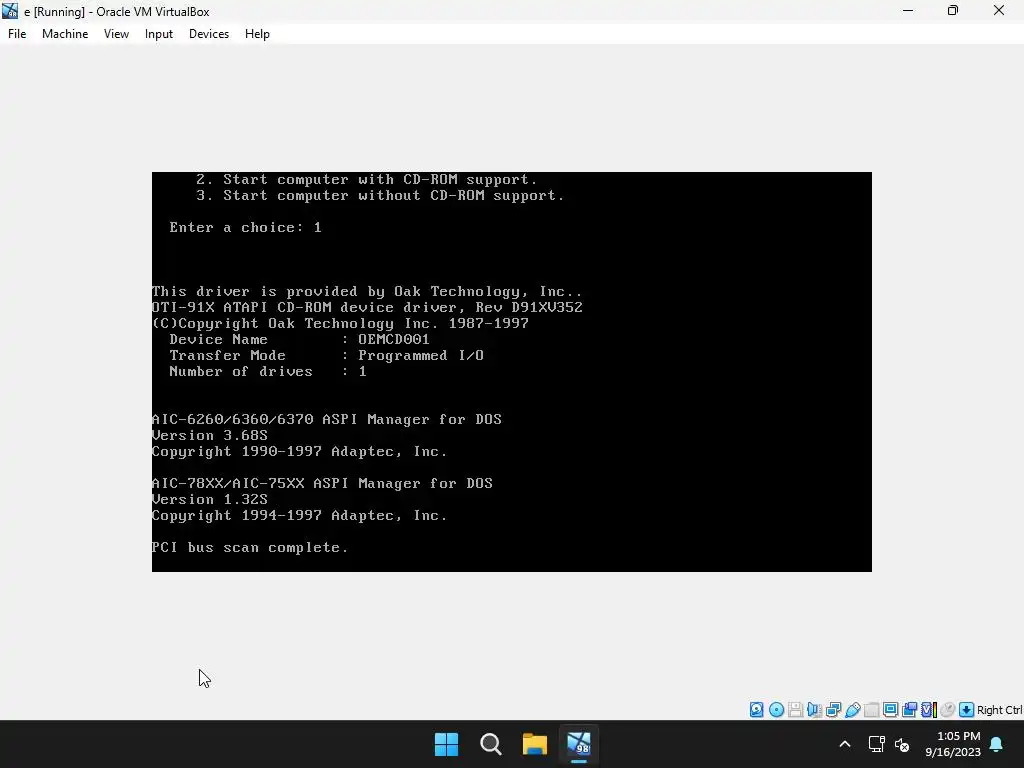This screenshot has height=768, width=1024.
Task: Open the File menu
Action: coord(17,34)
